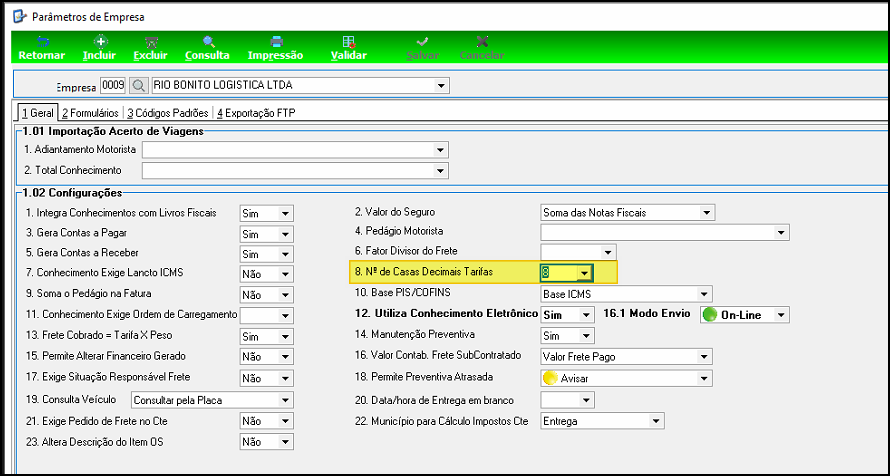Open Soma o Pedágio na Fatura dropdown

[286, 294]
